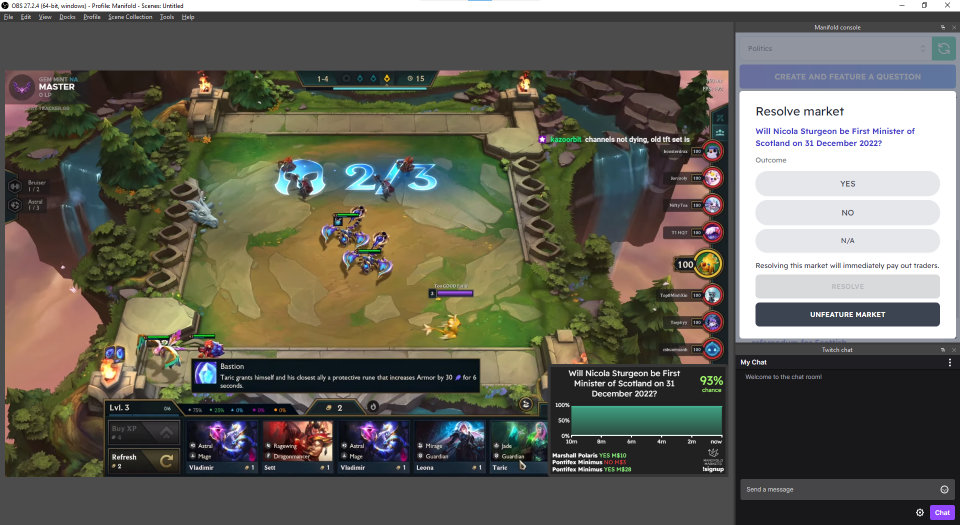Select the Astral trait icon
The image size is (960, 525).
[15, 205]
